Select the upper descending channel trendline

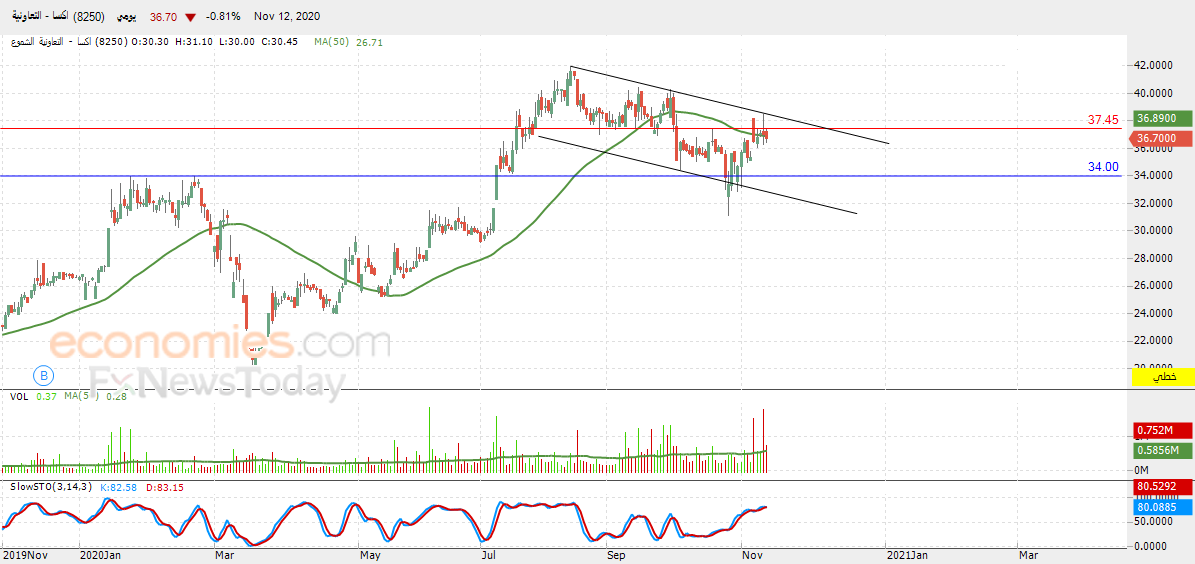coord(729,105)
